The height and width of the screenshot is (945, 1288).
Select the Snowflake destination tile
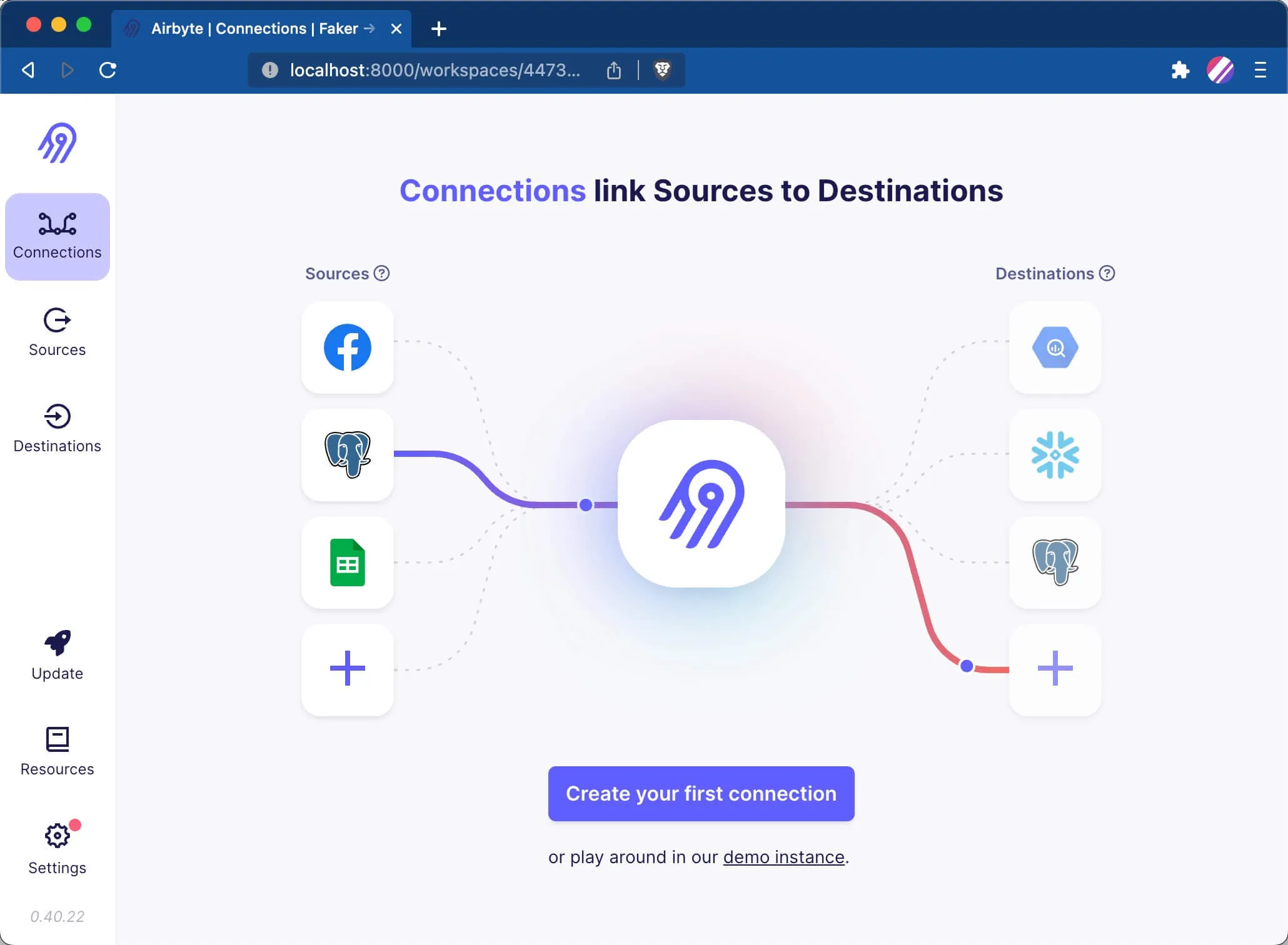coord(1055,455)
